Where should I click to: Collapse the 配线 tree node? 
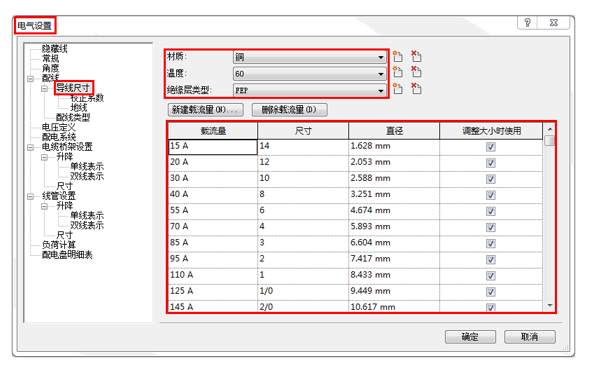pos(31,79)
